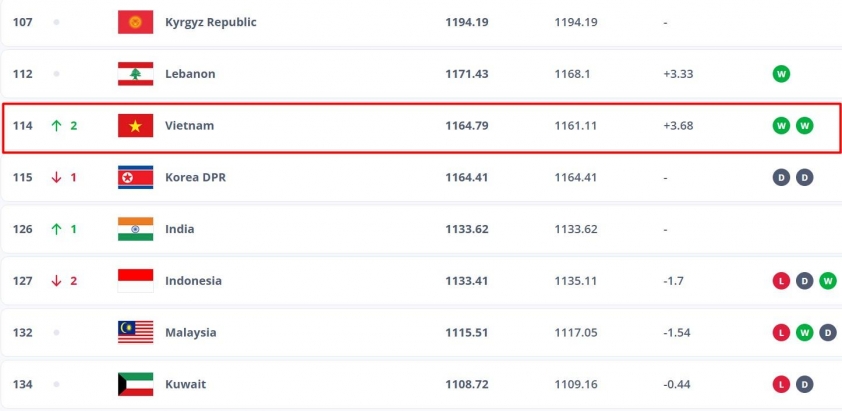Click the Korea DPR flag icon
Screen dimensions: 842x411
[x=135, y=177]
